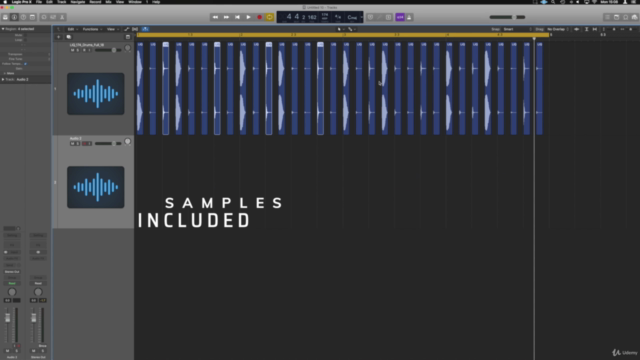Image resolution: width=640 pixels, height=360 pixels.
Task: Open the Note Pads button
Action: point(616,17)
